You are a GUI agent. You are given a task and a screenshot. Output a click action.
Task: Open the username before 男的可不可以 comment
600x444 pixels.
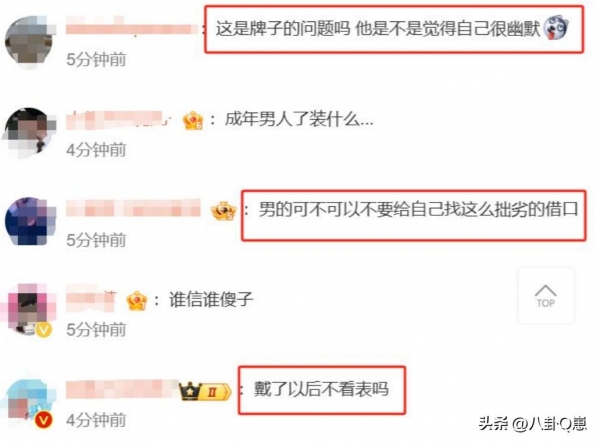133,209
